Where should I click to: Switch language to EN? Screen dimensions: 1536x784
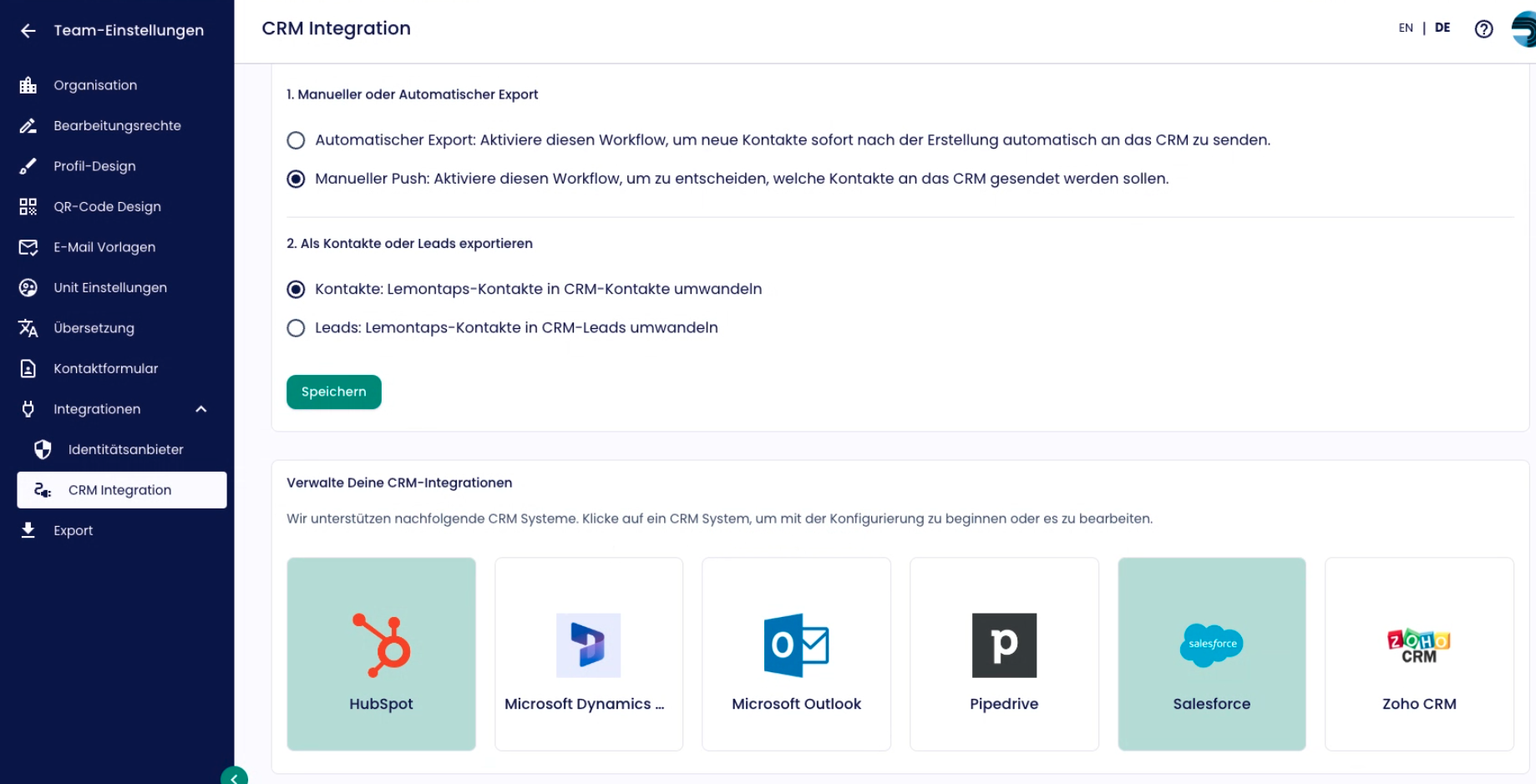tap(1406, 28)
